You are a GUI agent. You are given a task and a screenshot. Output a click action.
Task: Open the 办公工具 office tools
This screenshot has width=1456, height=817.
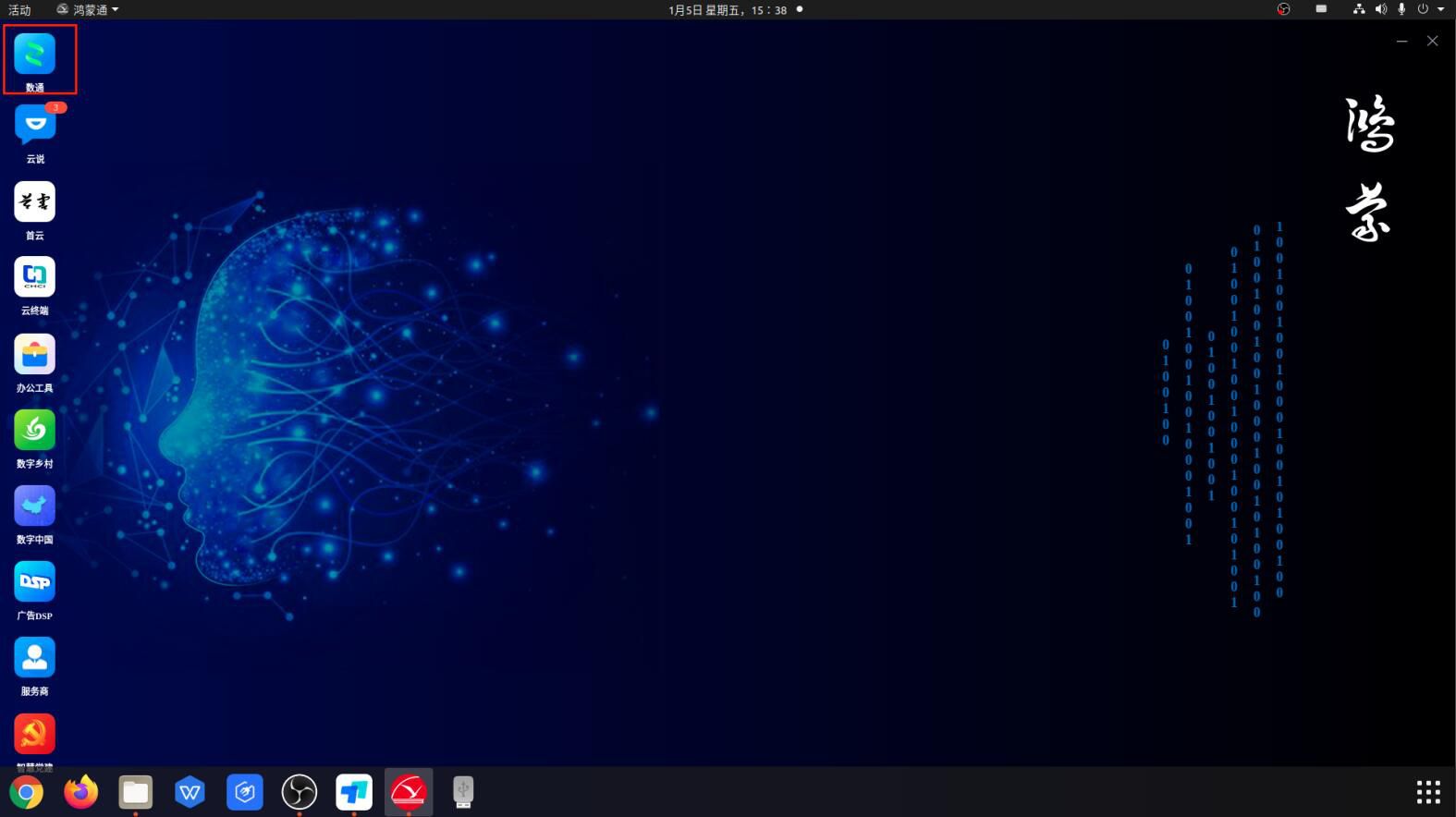tap(35, 355)
